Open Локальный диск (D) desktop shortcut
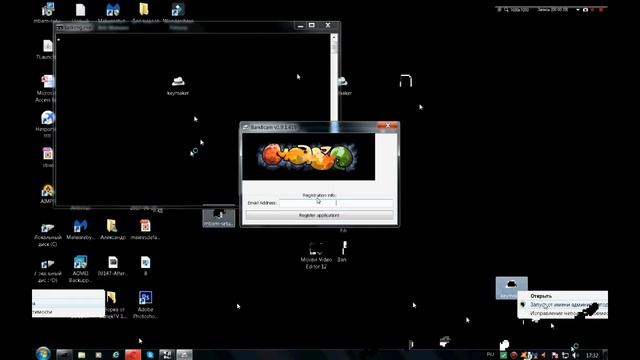This screenshot has width=640, height=360. 47,271
